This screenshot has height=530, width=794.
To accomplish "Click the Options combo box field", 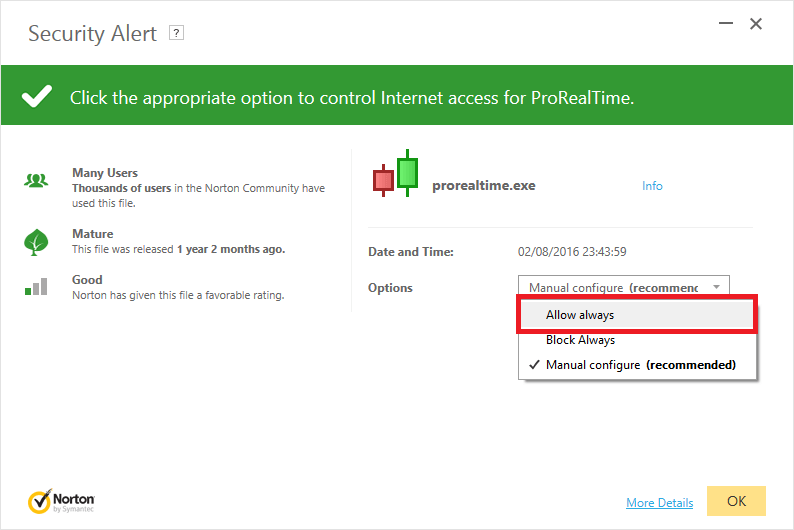I will click(612, 288).
